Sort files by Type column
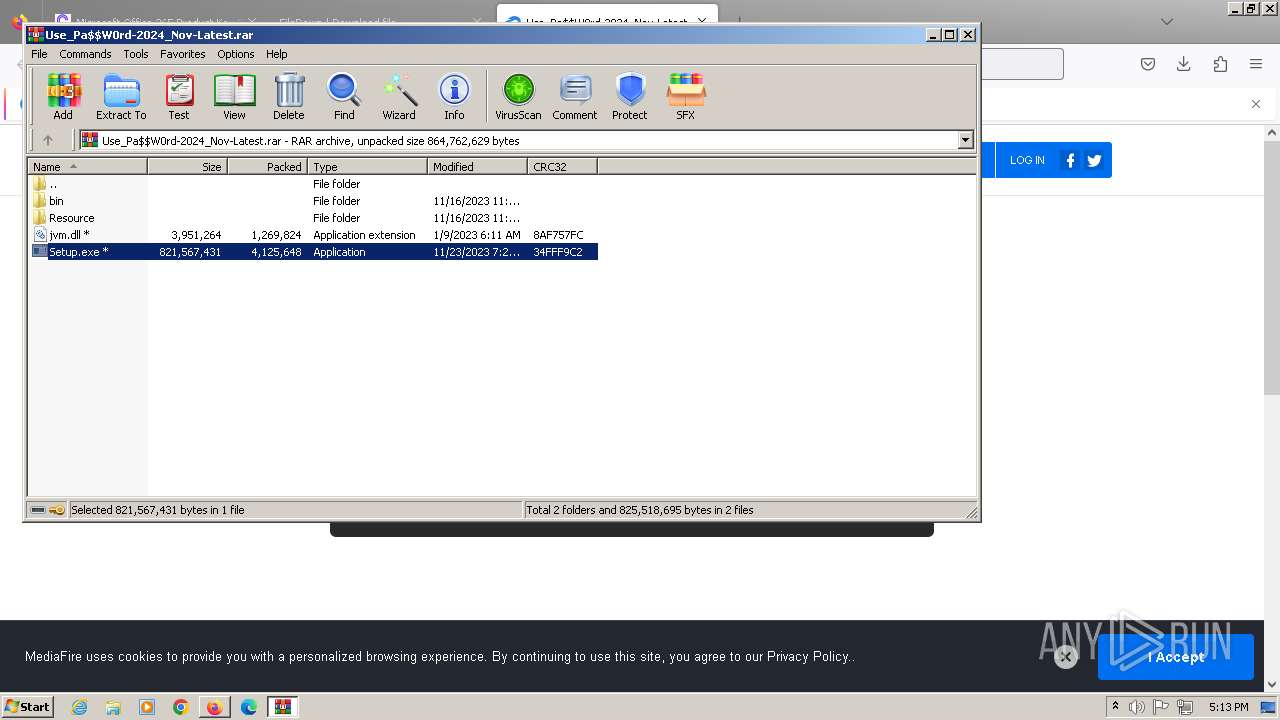1280x720 pixels. point(368,166)
